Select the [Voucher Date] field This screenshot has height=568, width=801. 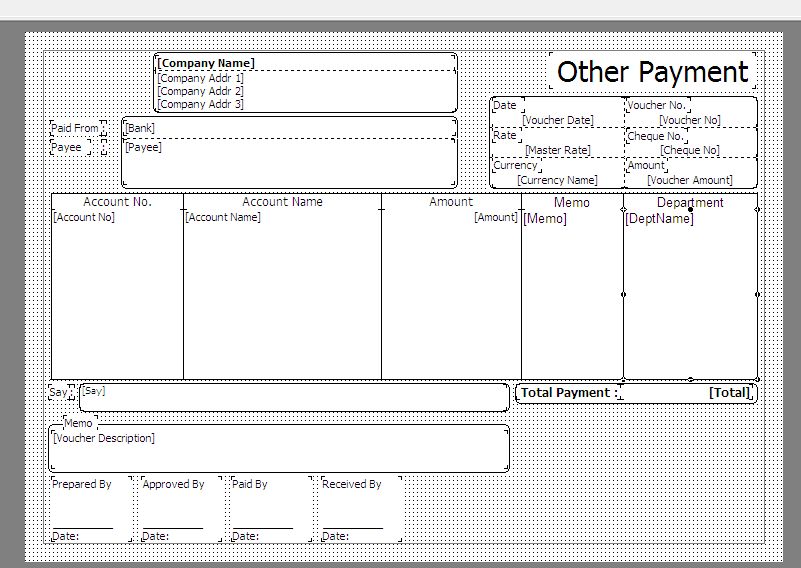pos(557,120)
